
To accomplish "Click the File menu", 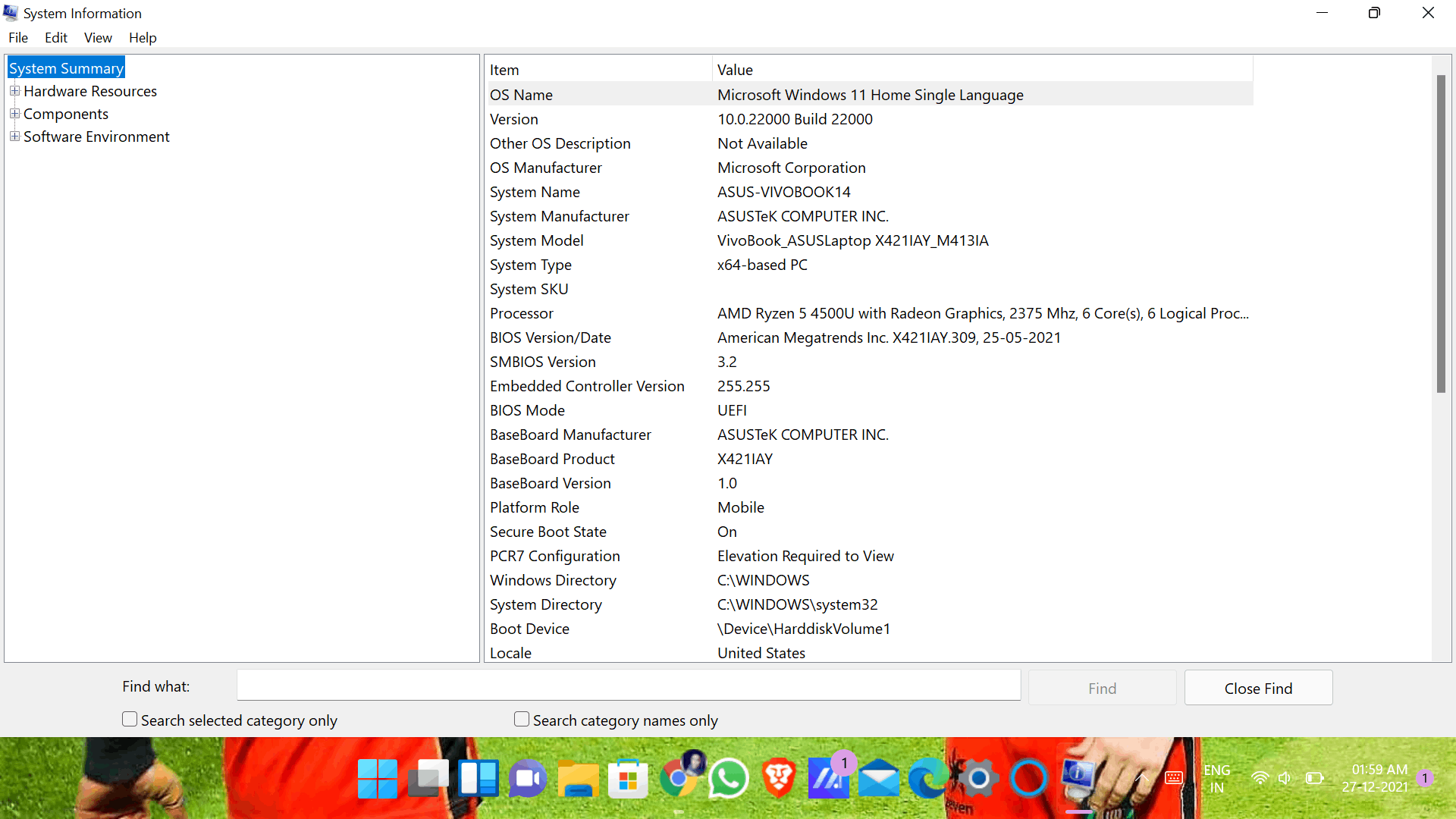I will tap(18, 37).
